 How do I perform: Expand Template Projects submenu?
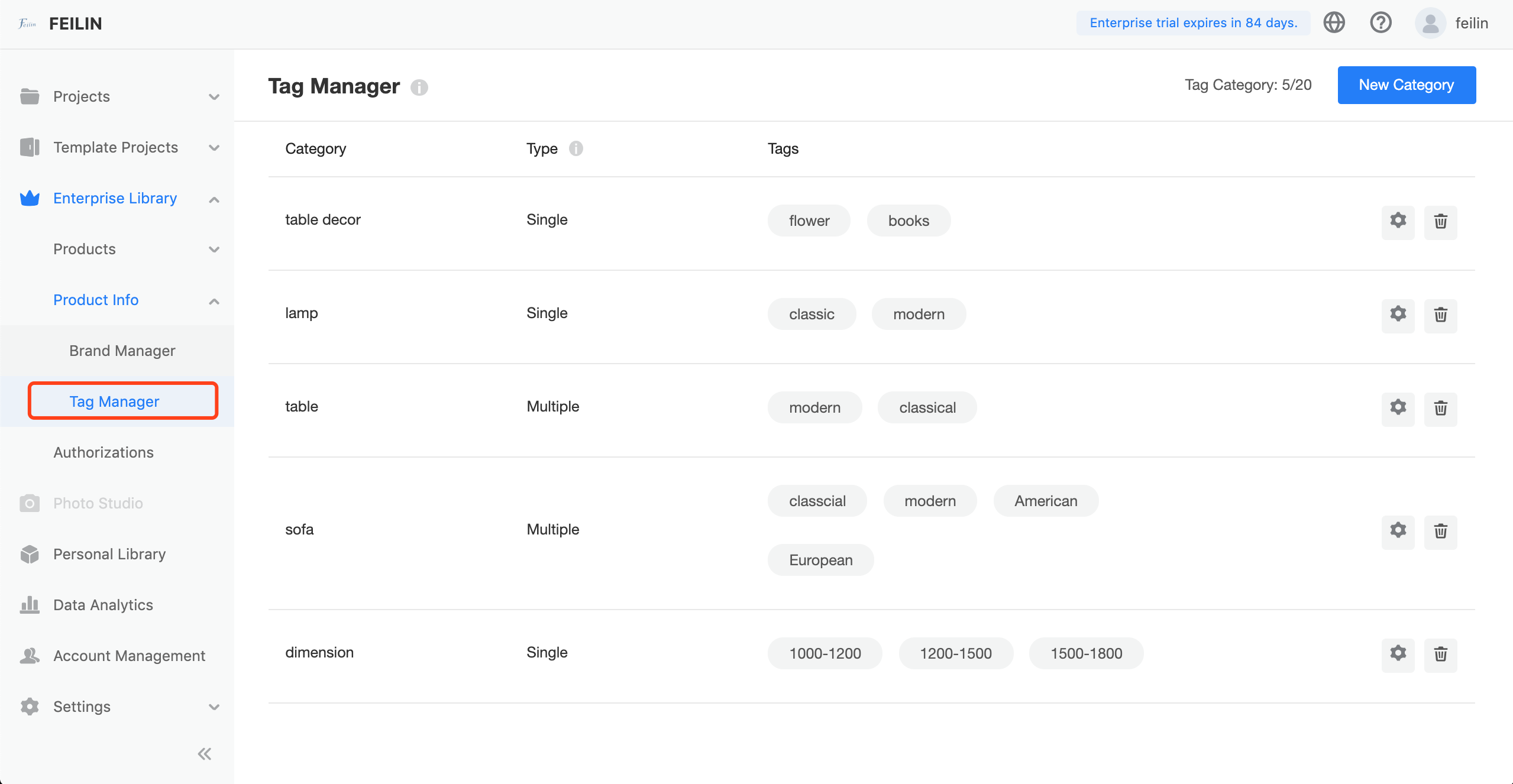click(x=214, y=148)
